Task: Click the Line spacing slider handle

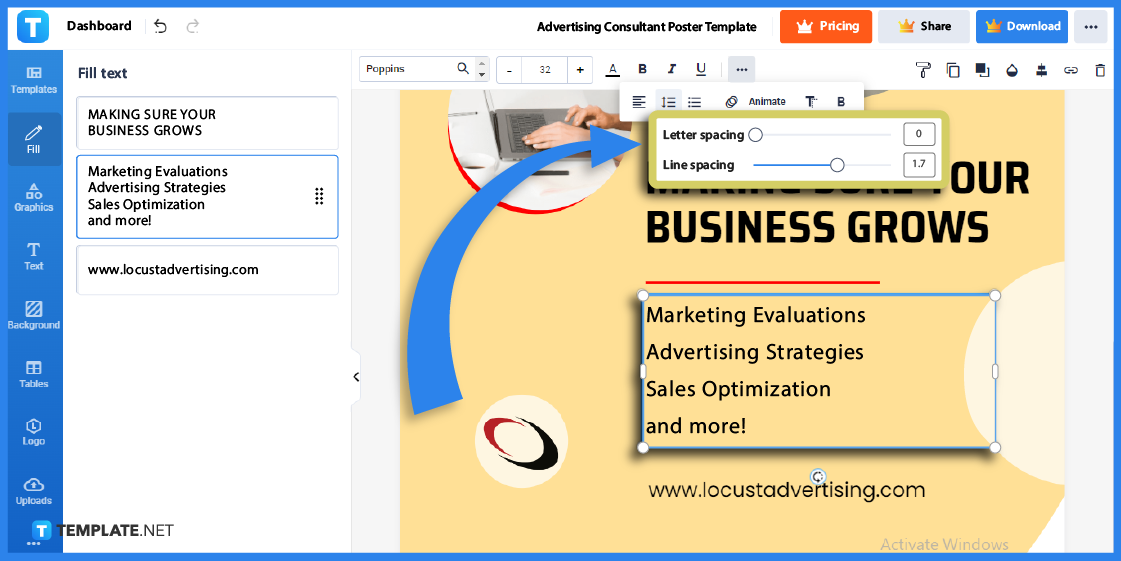Action: point(837,165)
